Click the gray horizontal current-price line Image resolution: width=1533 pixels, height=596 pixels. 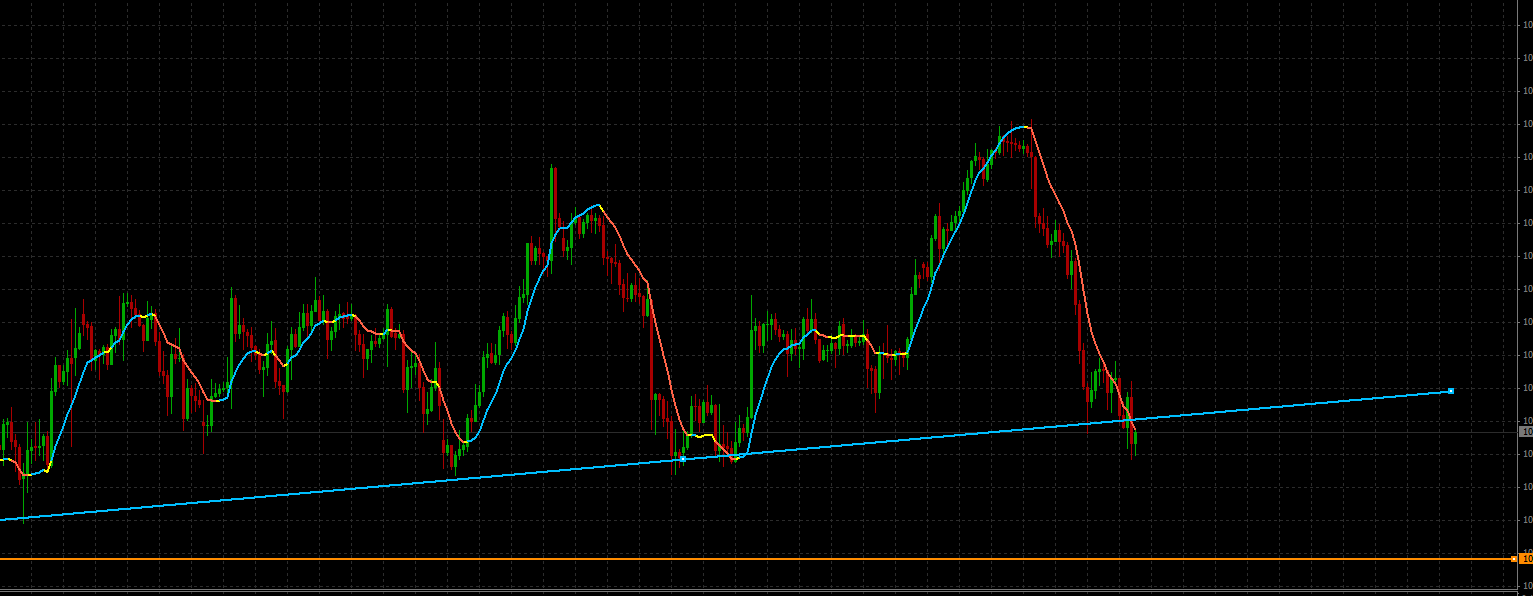(x=760, y=432)
